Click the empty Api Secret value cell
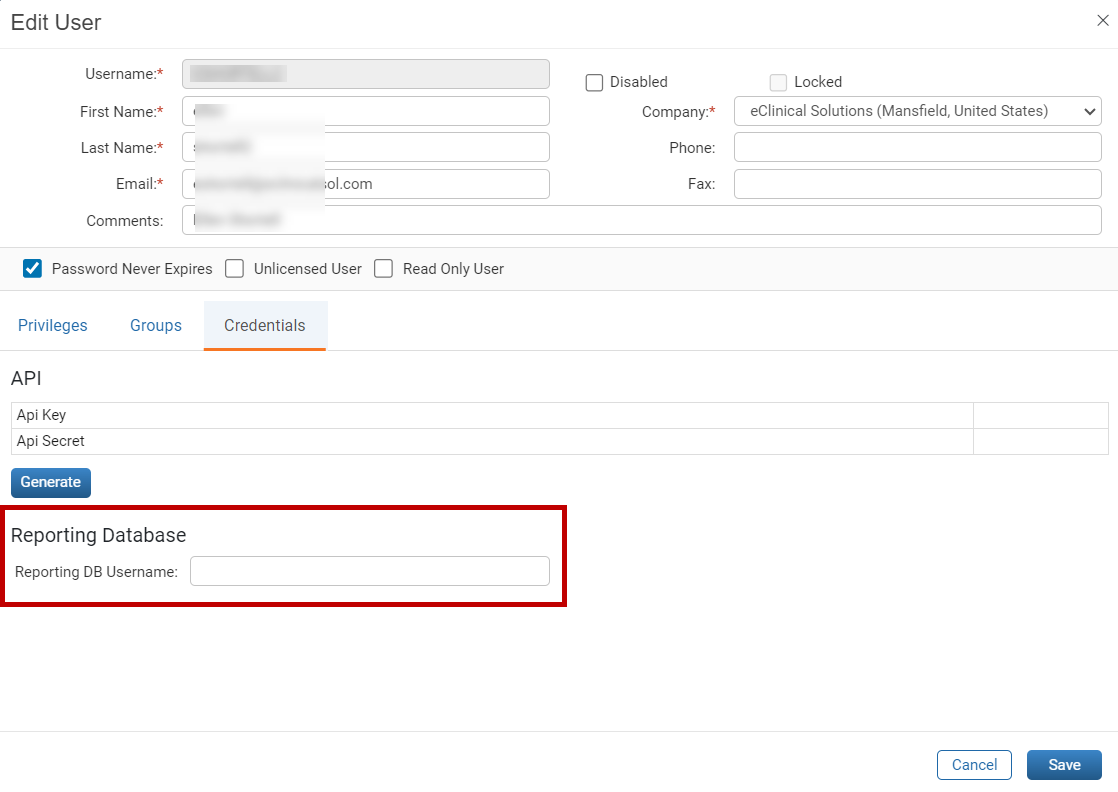The image size is (1118, 792). point(1040,441)
